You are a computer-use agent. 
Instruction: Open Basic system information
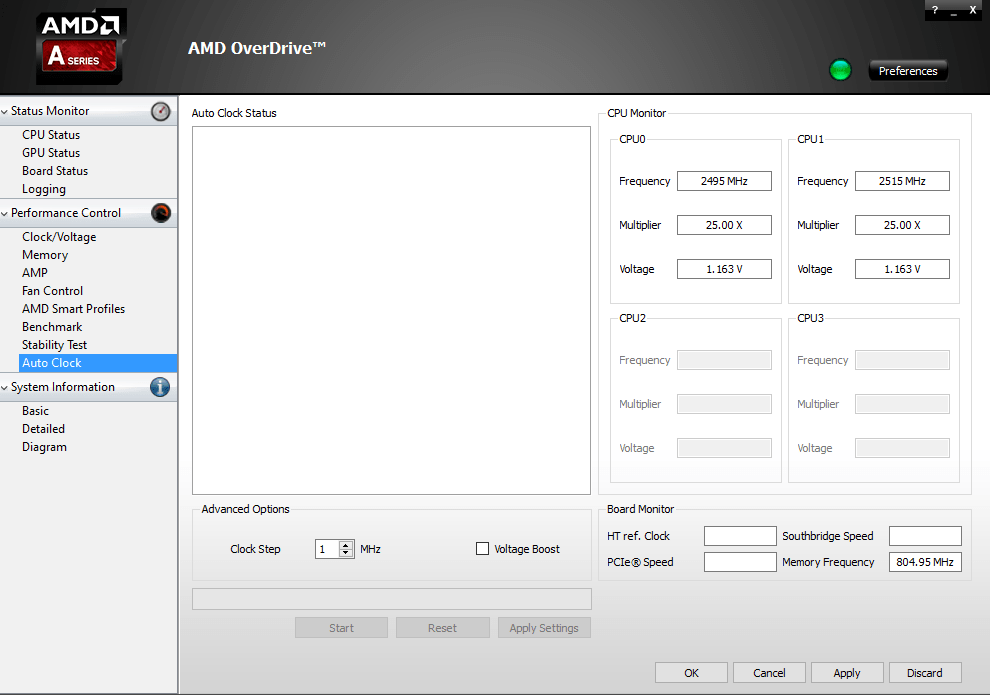(35, 411)
